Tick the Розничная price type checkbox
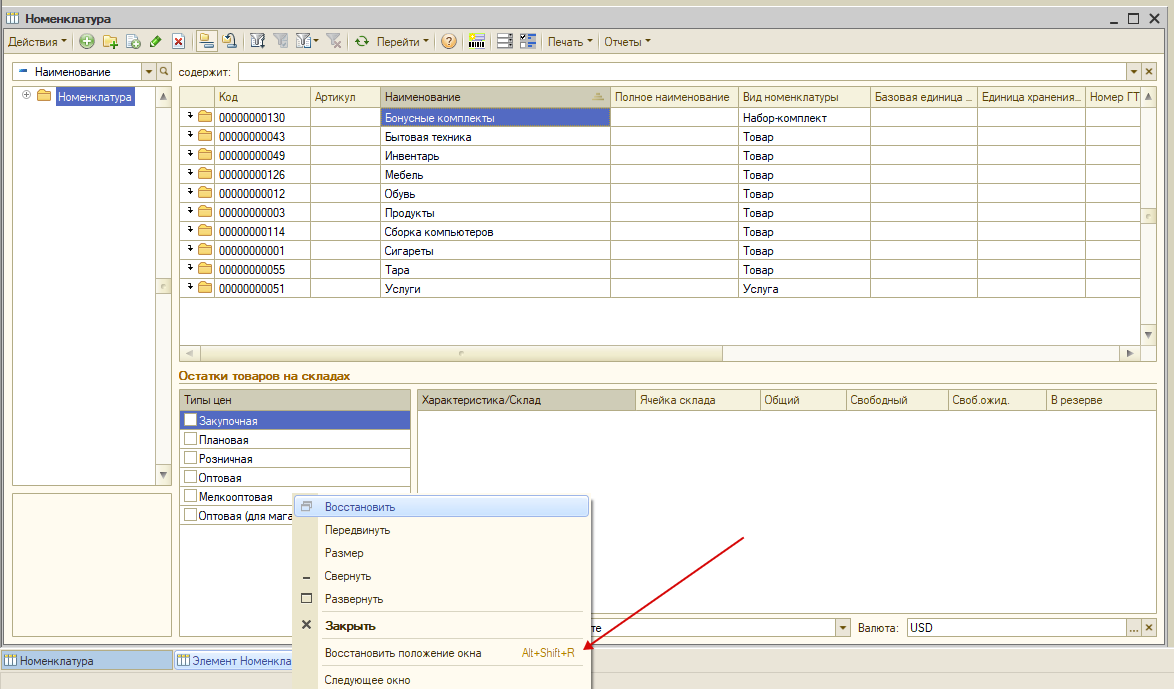Screen dimensions: 1174x689 190,459
